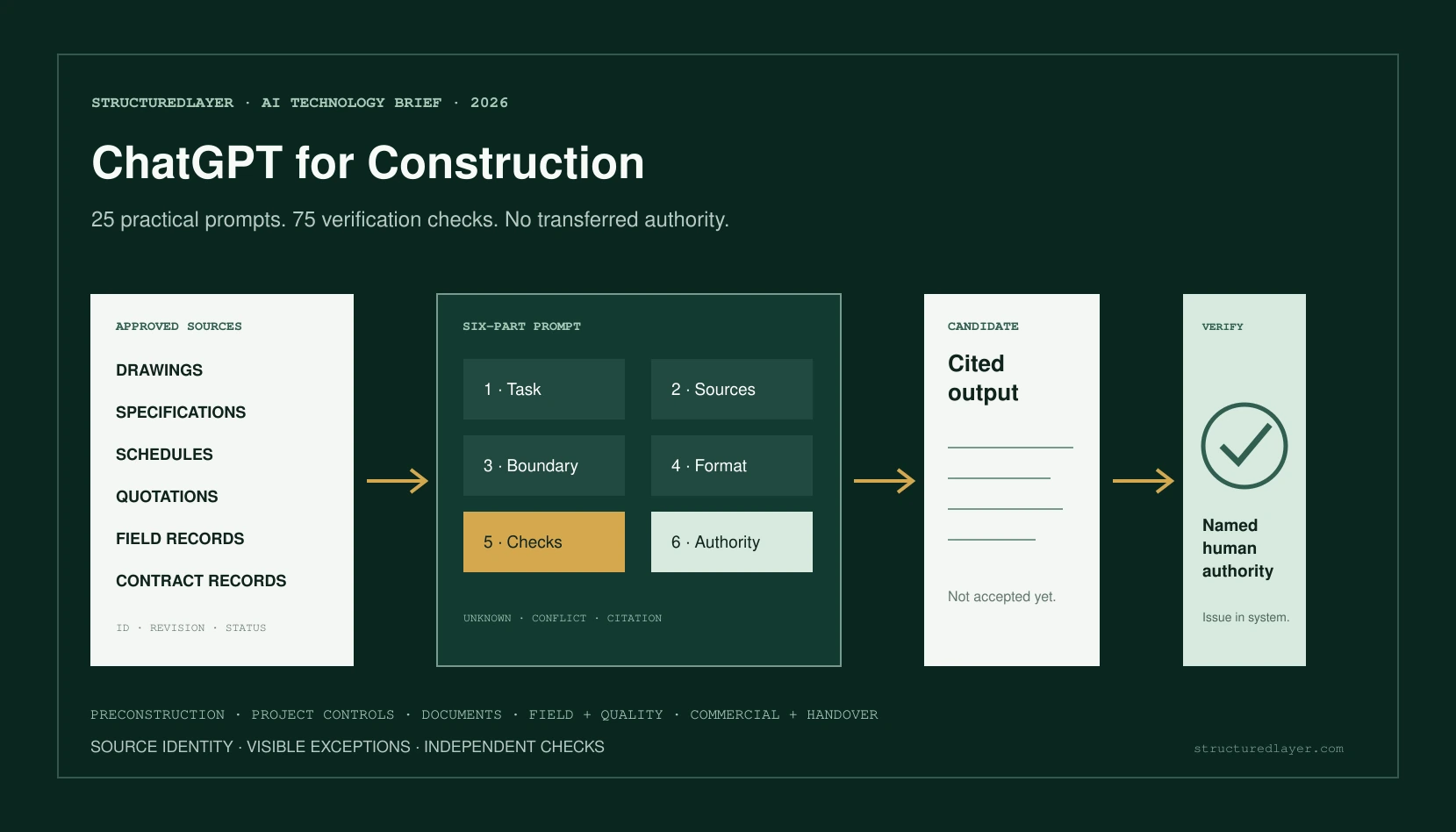Click the 'ChatGPT for Construction' title
The height and width of the screenshot is (832, 1456).
(x=368, y=163)
